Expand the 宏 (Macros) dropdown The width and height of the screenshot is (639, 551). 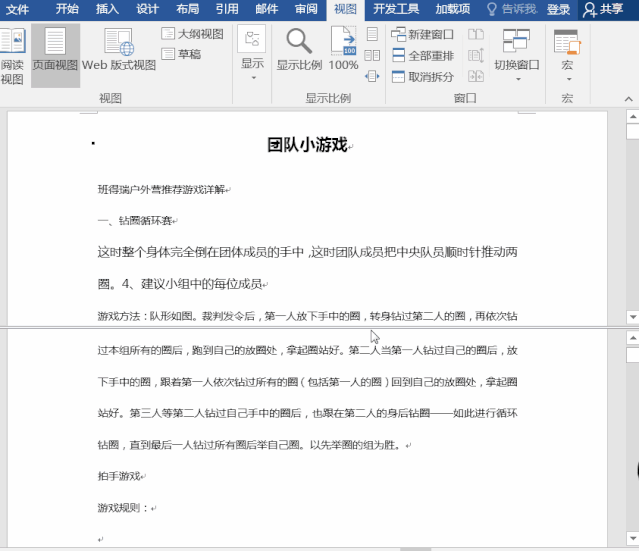567,54
